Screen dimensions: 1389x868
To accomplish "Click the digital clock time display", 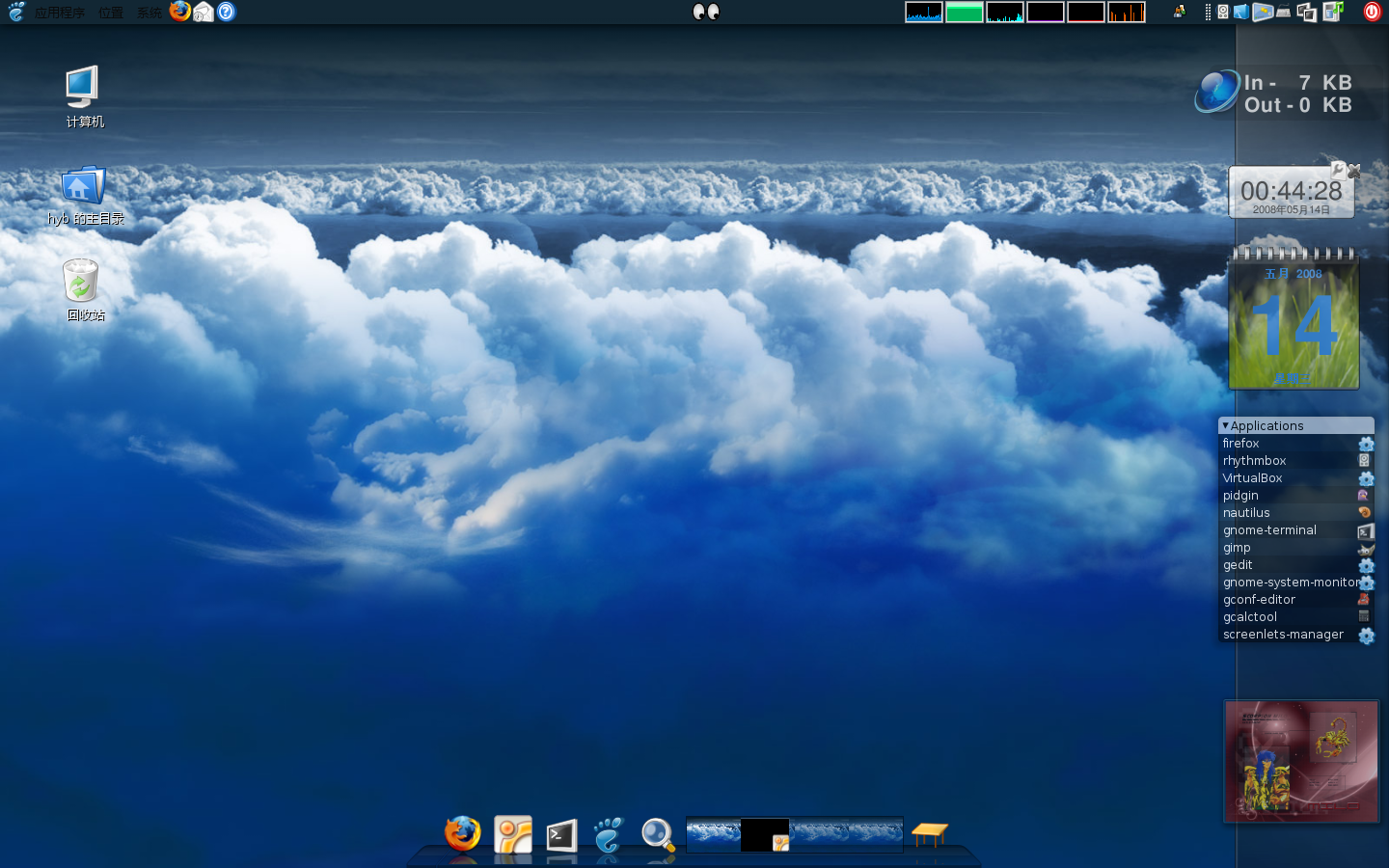I will [x=1291, y=191].
